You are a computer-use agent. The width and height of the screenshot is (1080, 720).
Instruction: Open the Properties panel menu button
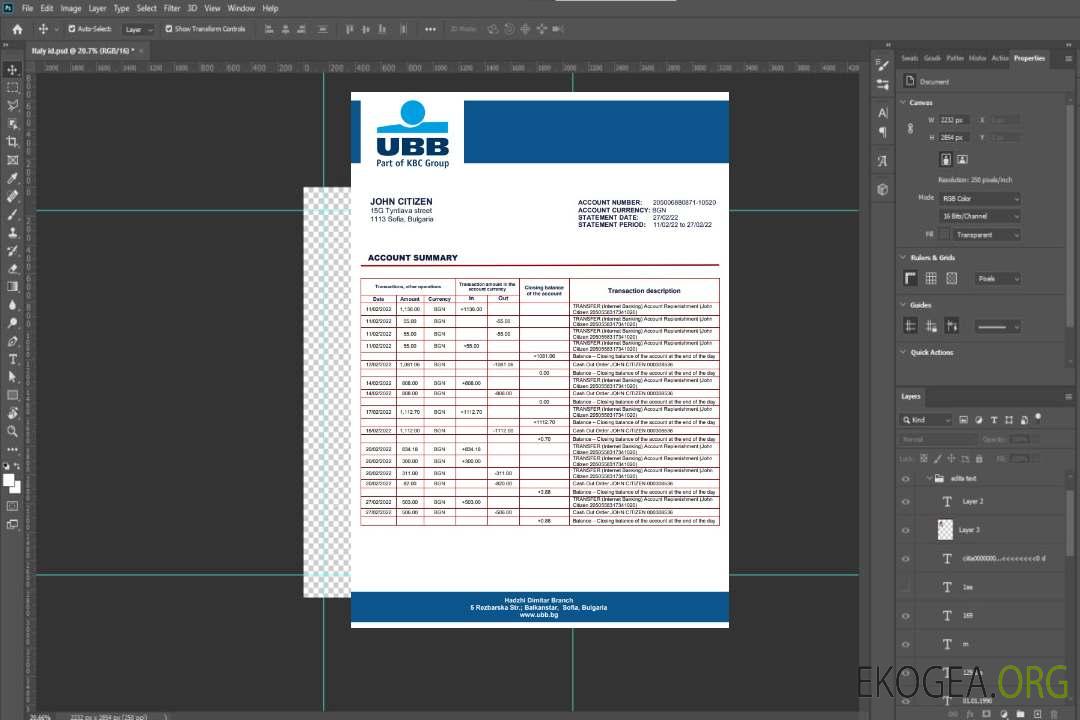(x=1068, y=59)
